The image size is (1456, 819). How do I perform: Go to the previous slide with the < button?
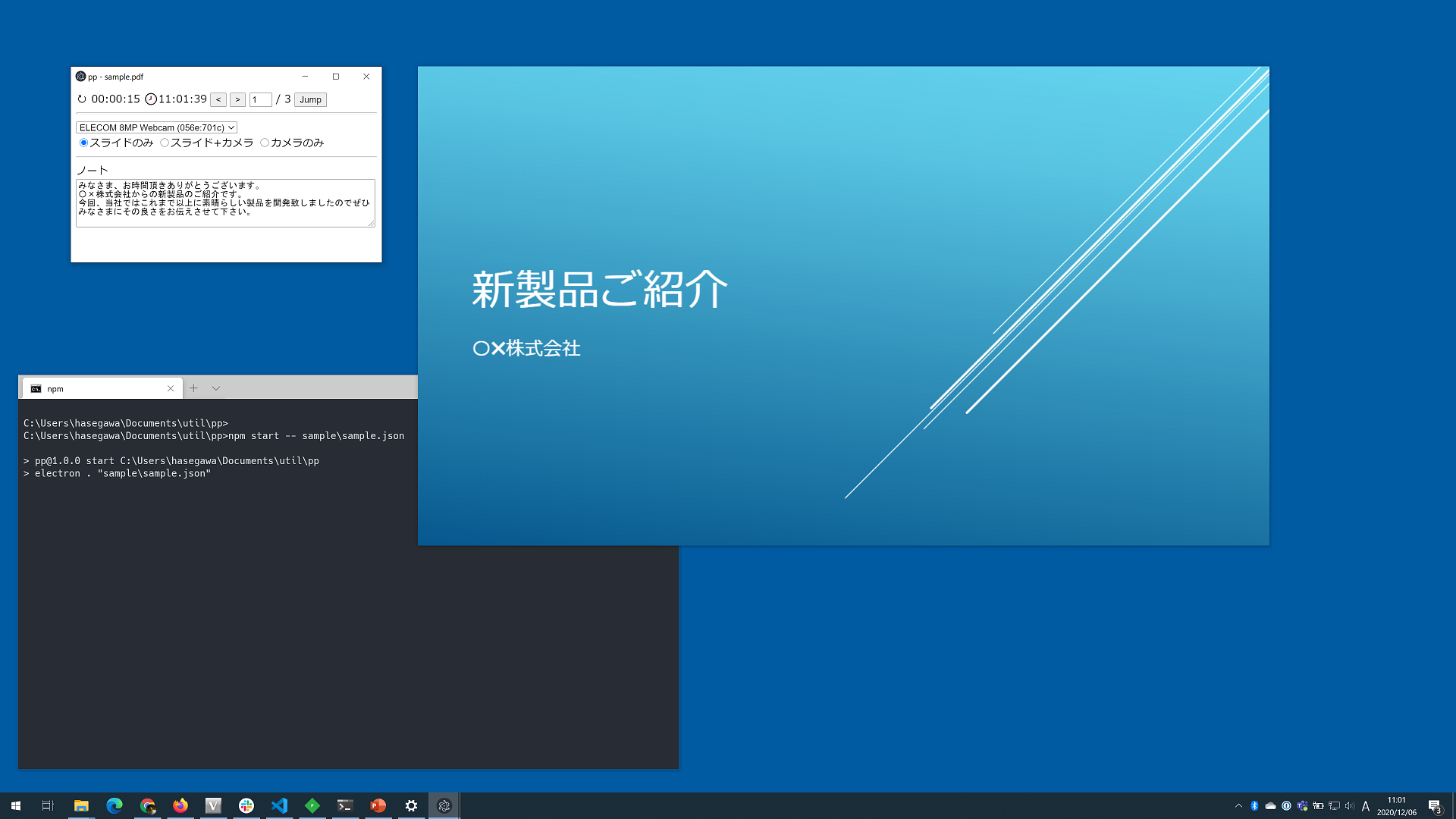(x=218, y=99)
